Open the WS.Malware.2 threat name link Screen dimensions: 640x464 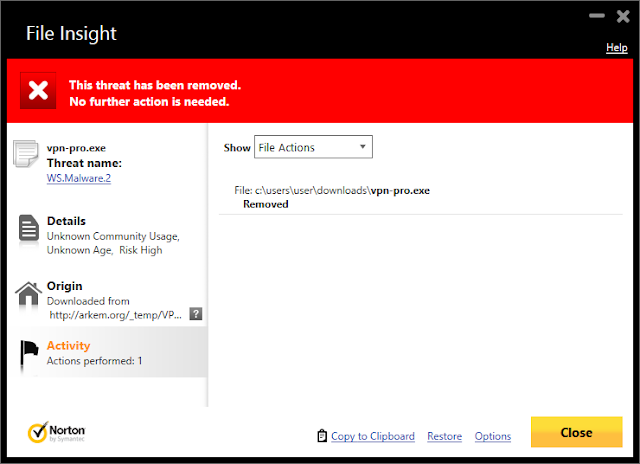[79, 178]
